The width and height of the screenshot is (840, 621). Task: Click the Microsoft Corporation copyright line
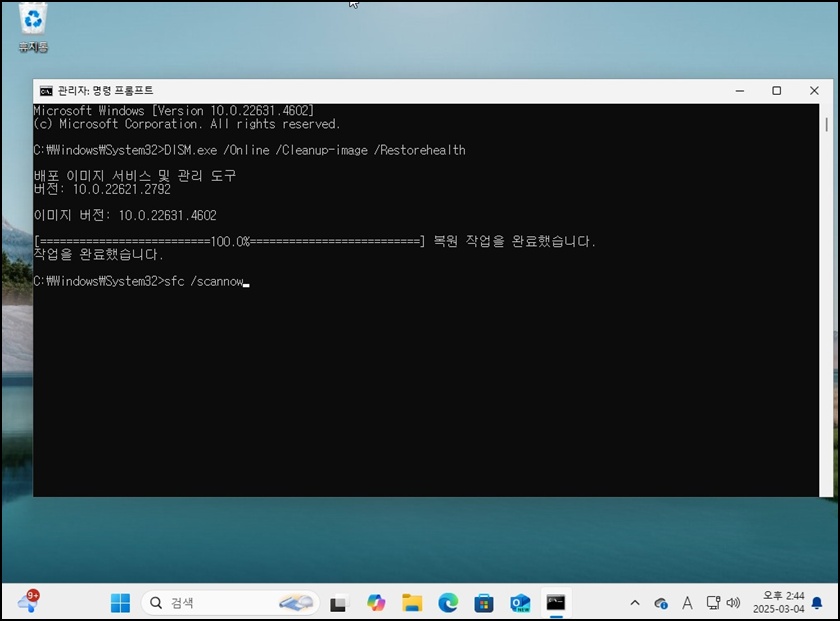[186, 124]
